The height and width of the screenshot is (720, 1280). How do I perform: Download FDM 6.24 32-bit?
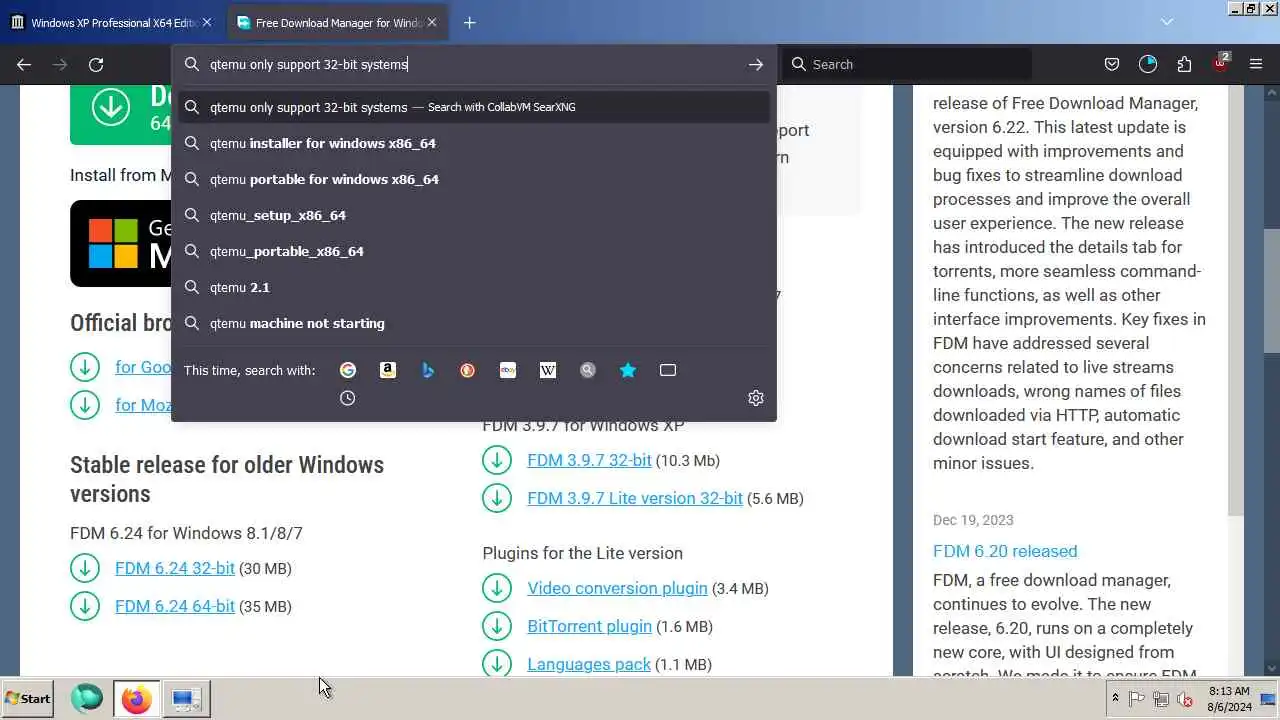pyautogui.click(x=175, y=568)
